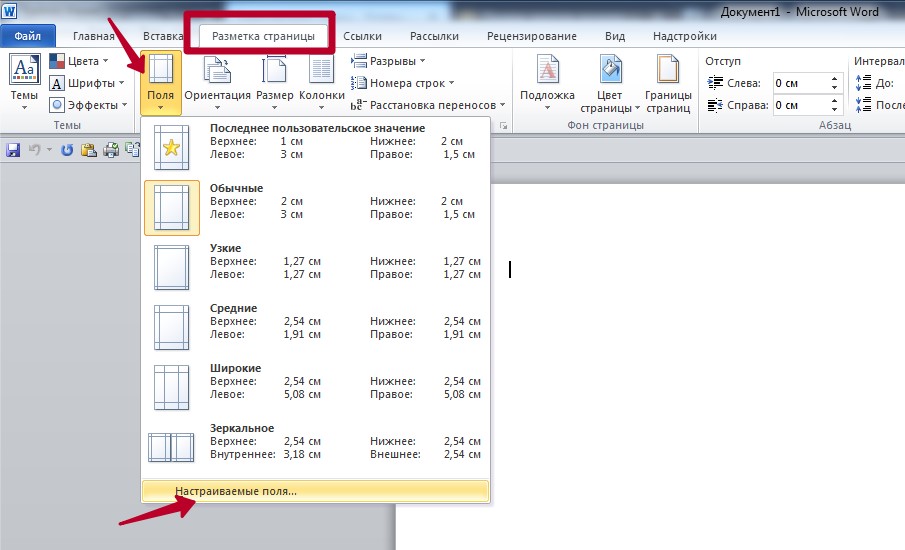Click the Размер page size icon

(x=274, y=81)
